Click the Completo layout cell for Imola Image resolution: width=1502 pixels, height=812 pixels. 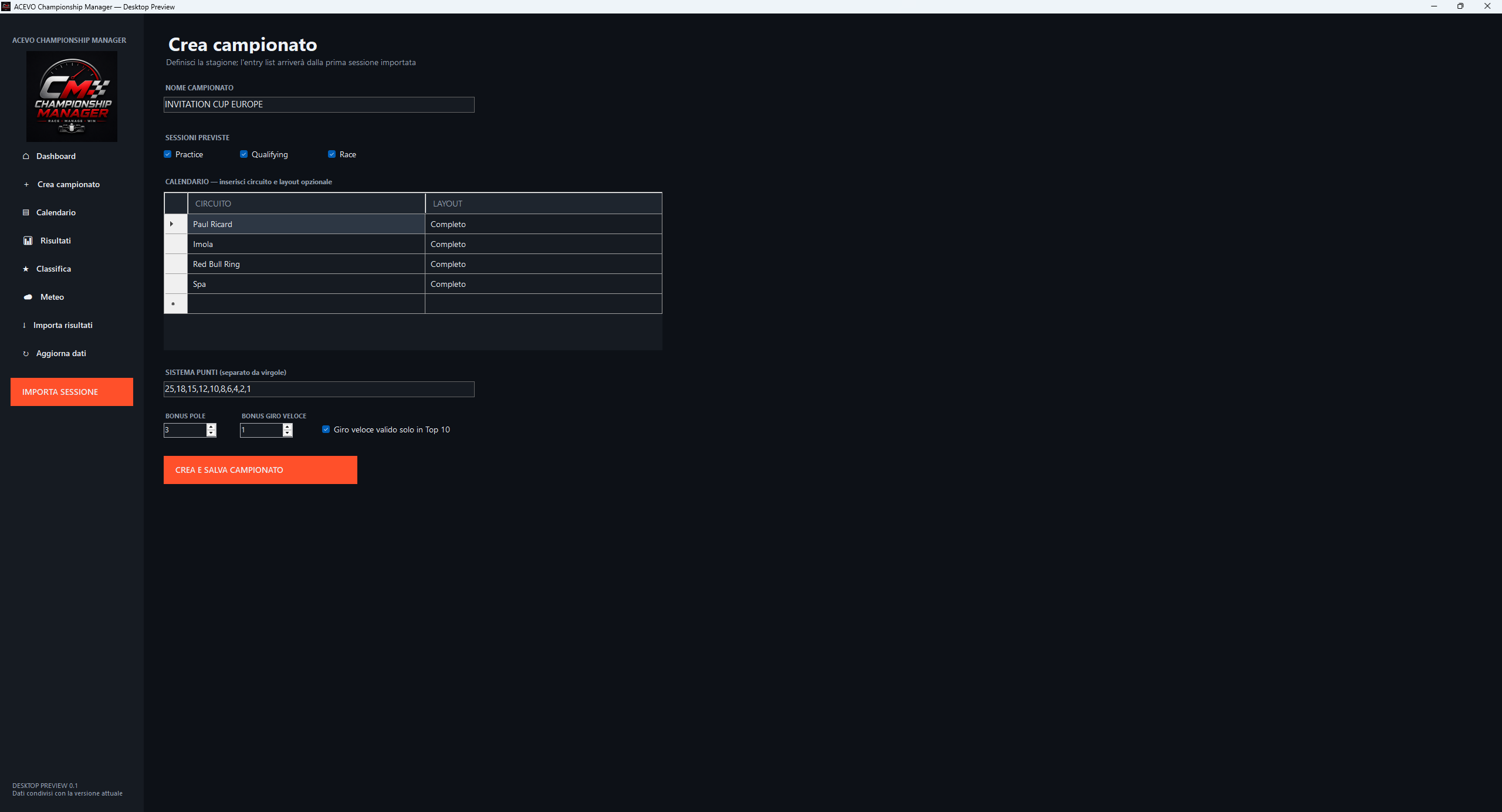click(543, 244)
